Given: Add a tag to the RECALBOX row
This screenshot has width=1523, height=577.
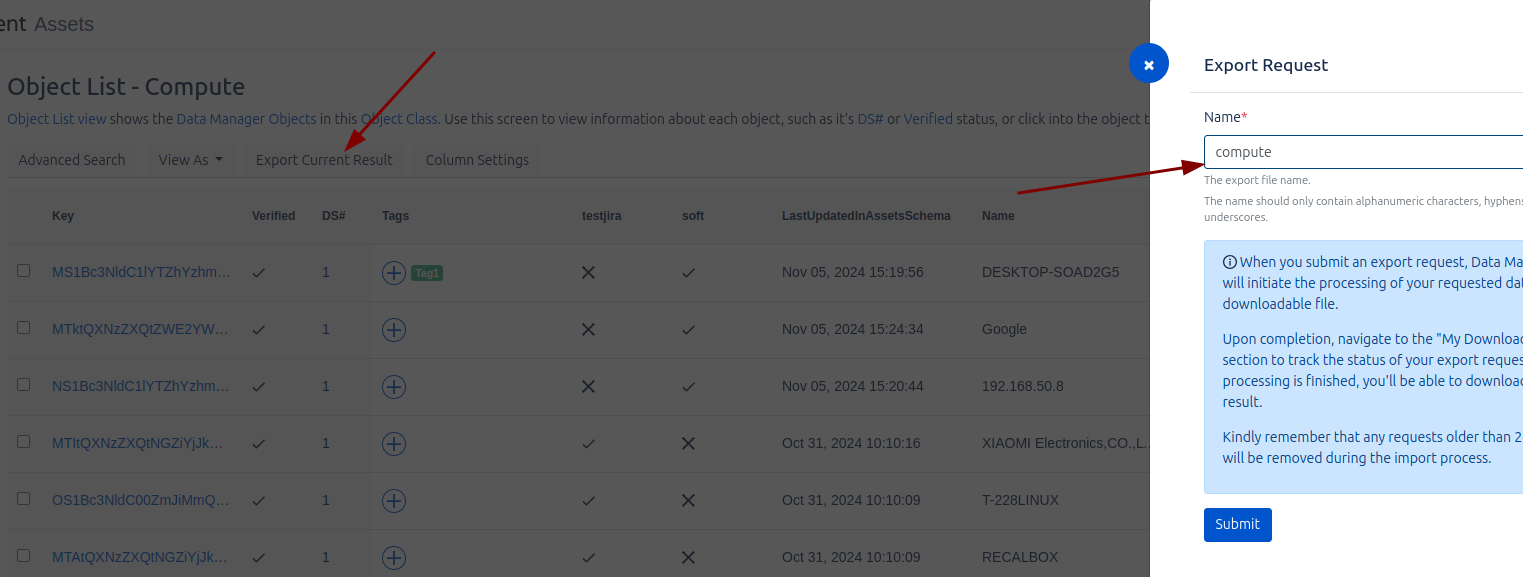Looking at the screenshot, I should click(394, 558).
